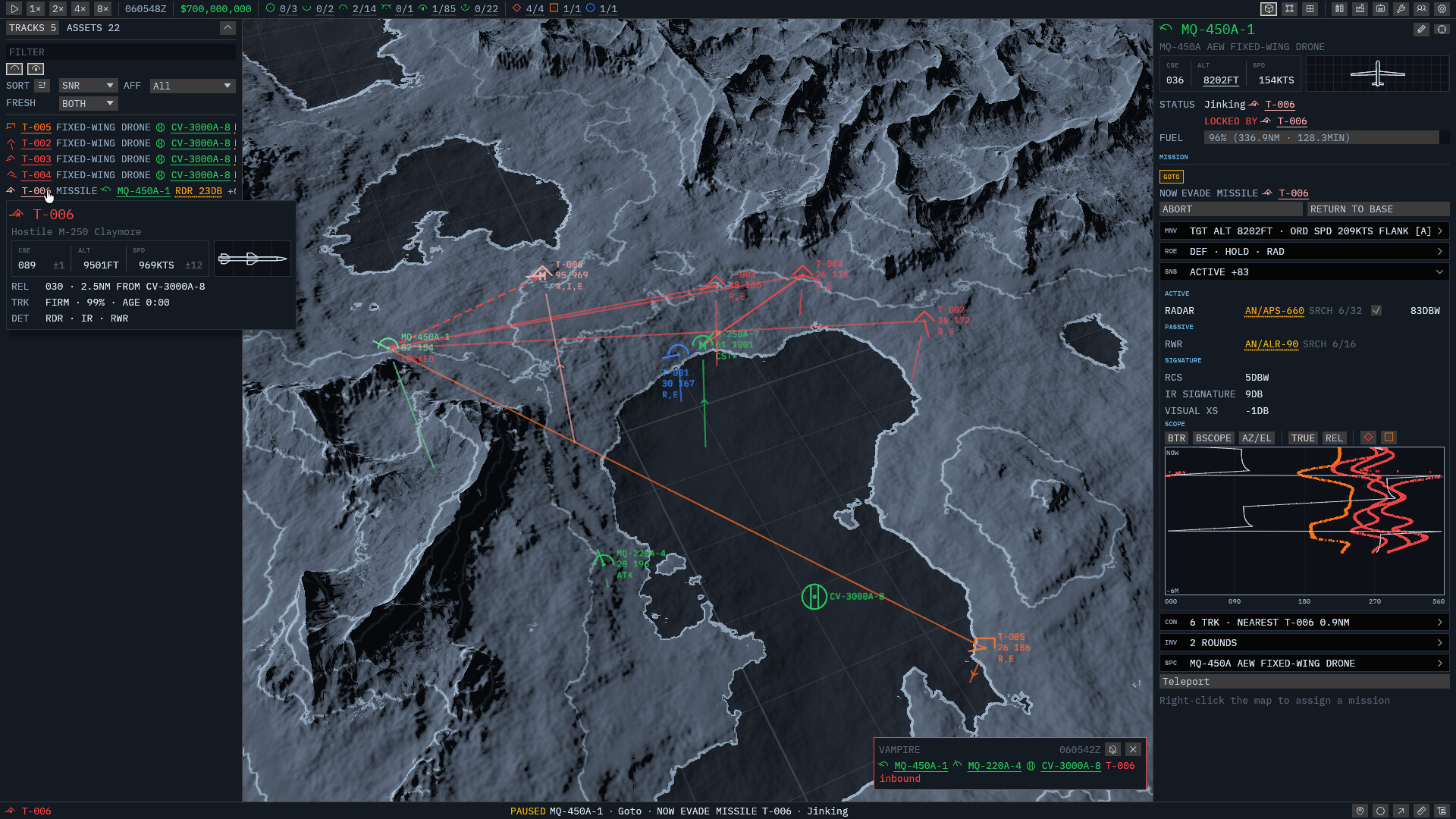Toggle the missile-track filter button
The width and height of the screenshot is (1456, 819).
pos(36,69)
